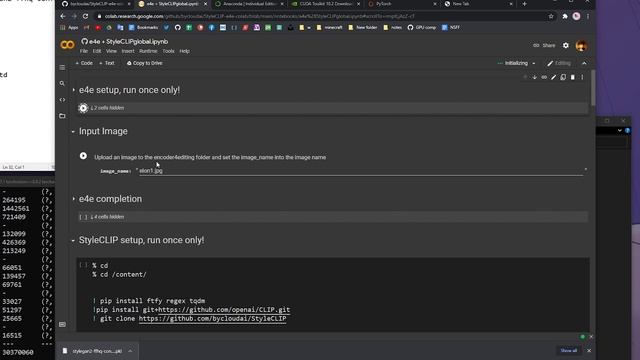Image resolution: width=640 pixels, height=360 pixels.
Task: Show the 2 hidden cells under e4e setup
Action: click(107, 108)
